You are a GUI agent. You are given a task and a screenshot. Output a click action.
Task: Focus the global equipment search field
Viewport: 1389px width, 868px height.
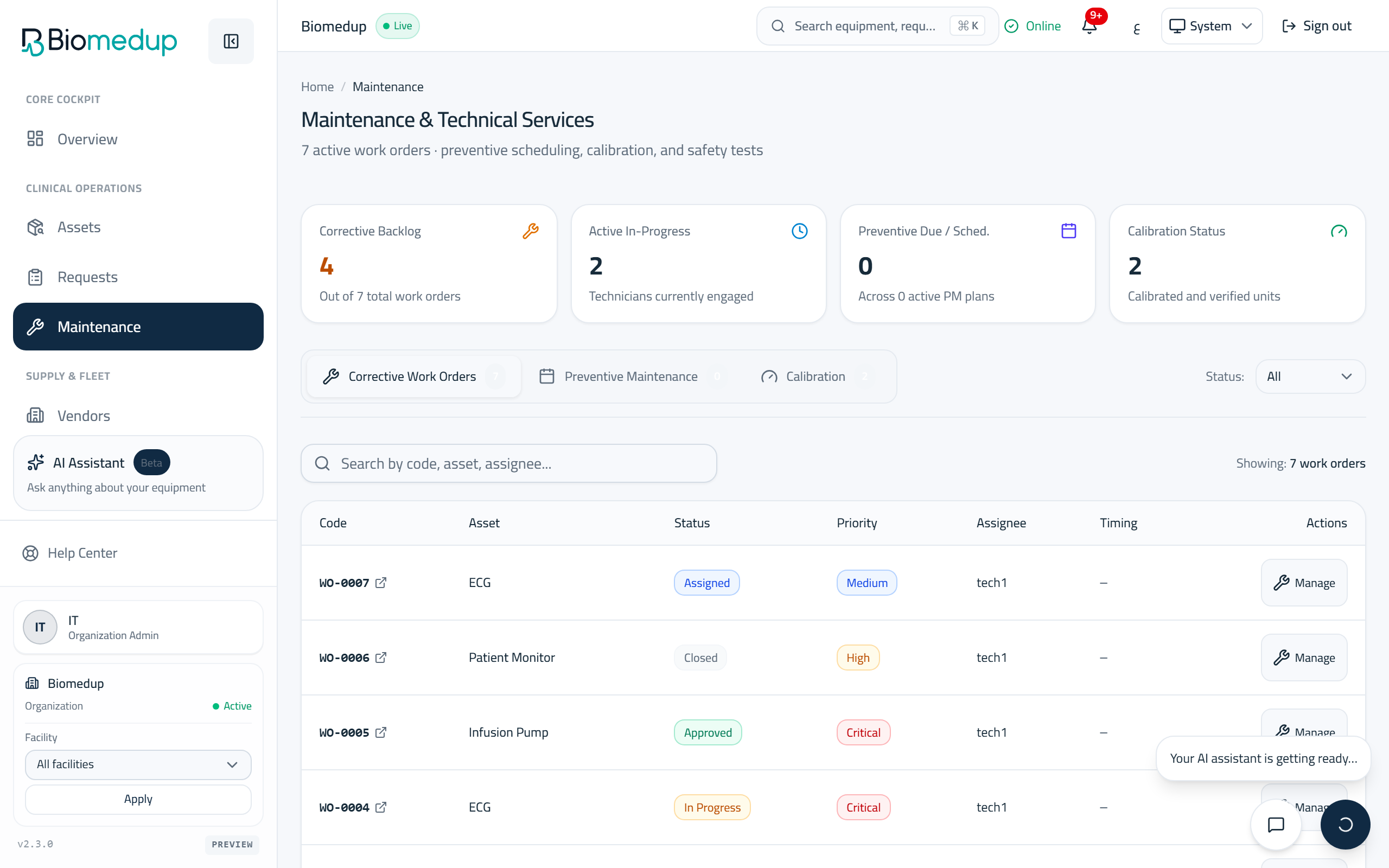click(877, 26)
